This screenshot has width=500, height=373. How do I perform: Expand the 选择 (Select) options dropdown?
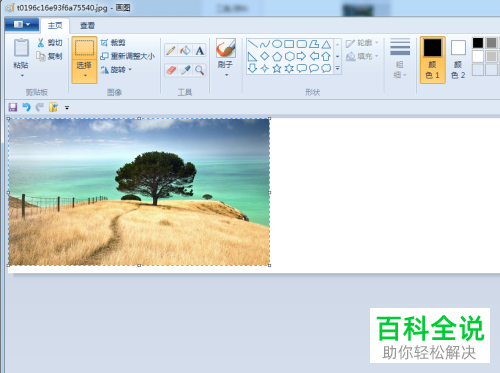[85, 76]
